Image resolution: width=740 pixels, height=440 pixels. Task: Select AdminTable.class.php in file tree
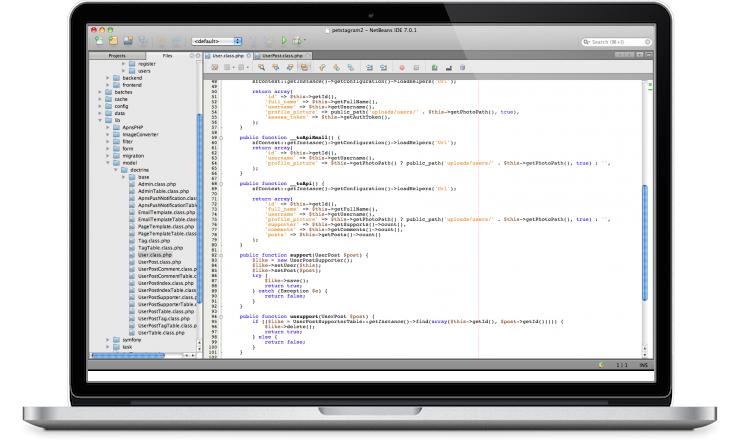tap(163, 191)
